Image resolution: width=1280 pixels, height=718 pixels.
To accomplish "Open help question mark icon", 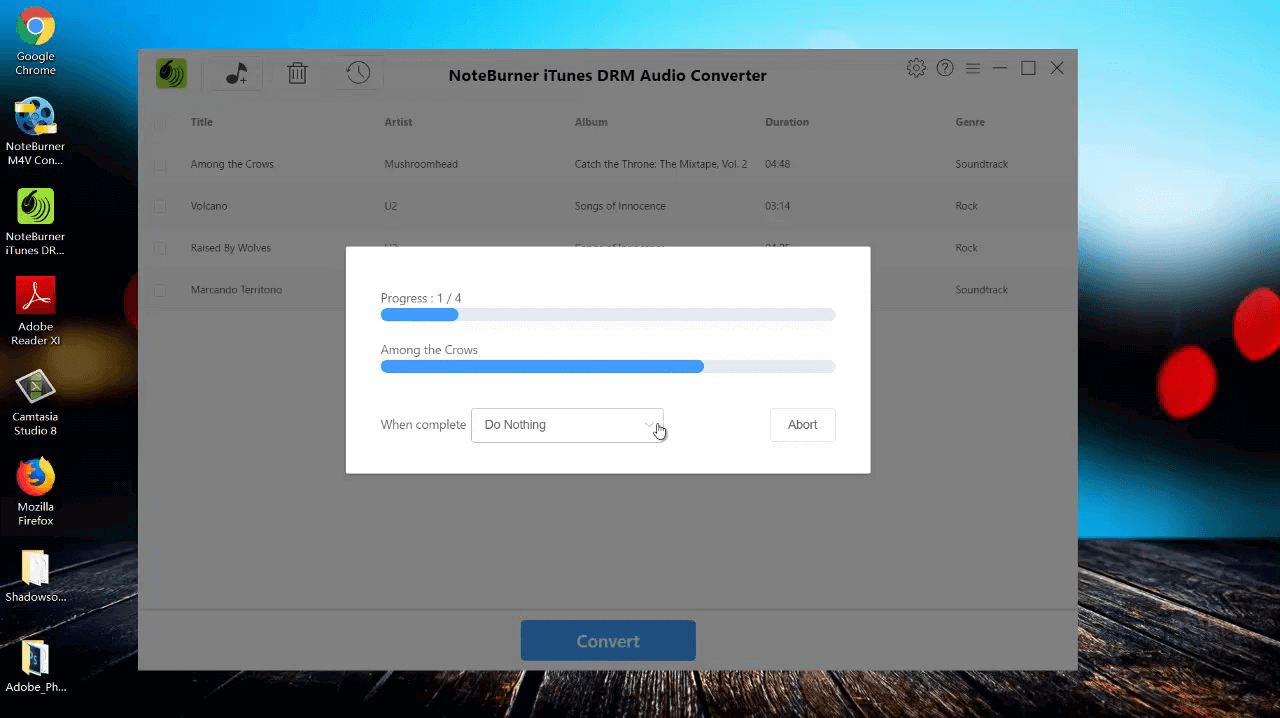I will [x=945, y=68].
